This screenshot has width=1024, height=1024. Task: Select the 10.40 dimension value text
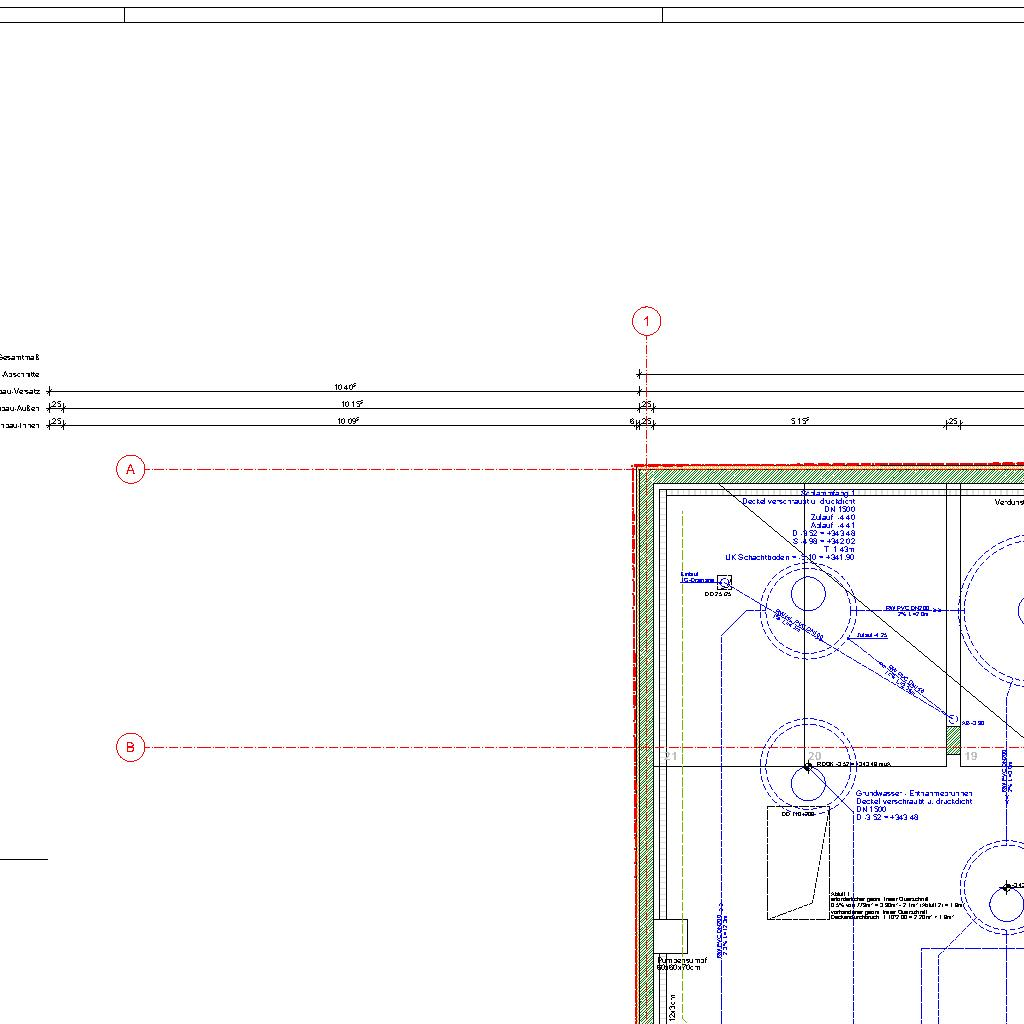coord(346,387)
